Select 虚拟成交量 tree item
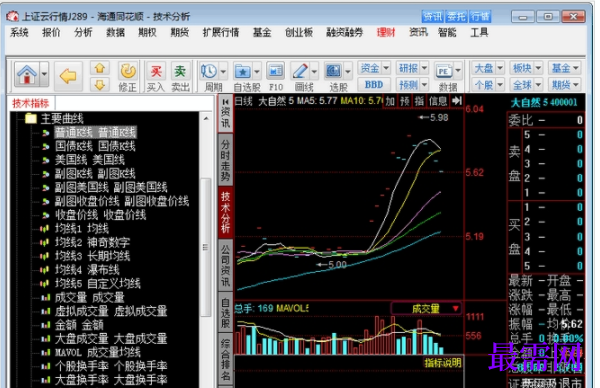The height and width of the screenshot is (388, 600). point(111,311)
